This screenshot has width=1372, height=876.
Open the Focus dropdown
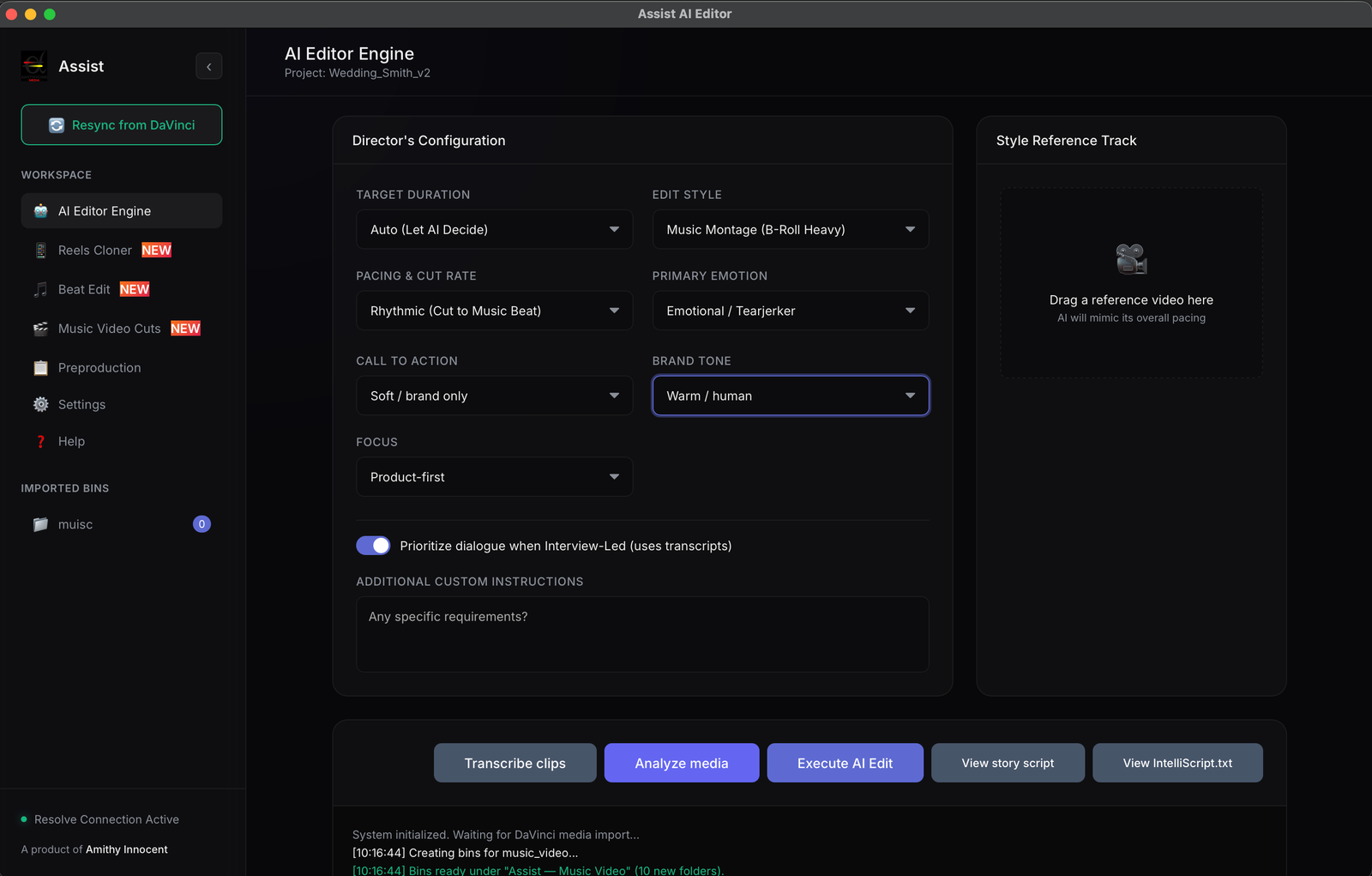click(494, 476)
